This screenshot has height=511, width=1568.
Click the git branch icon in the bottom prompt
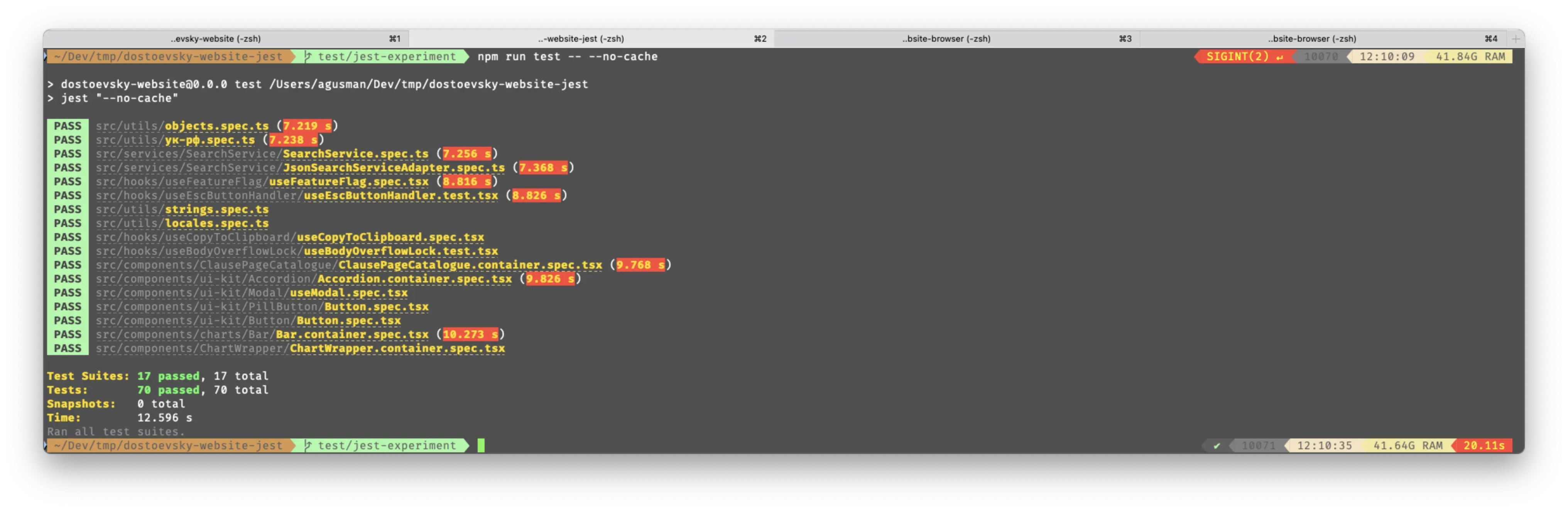point(308,446)
